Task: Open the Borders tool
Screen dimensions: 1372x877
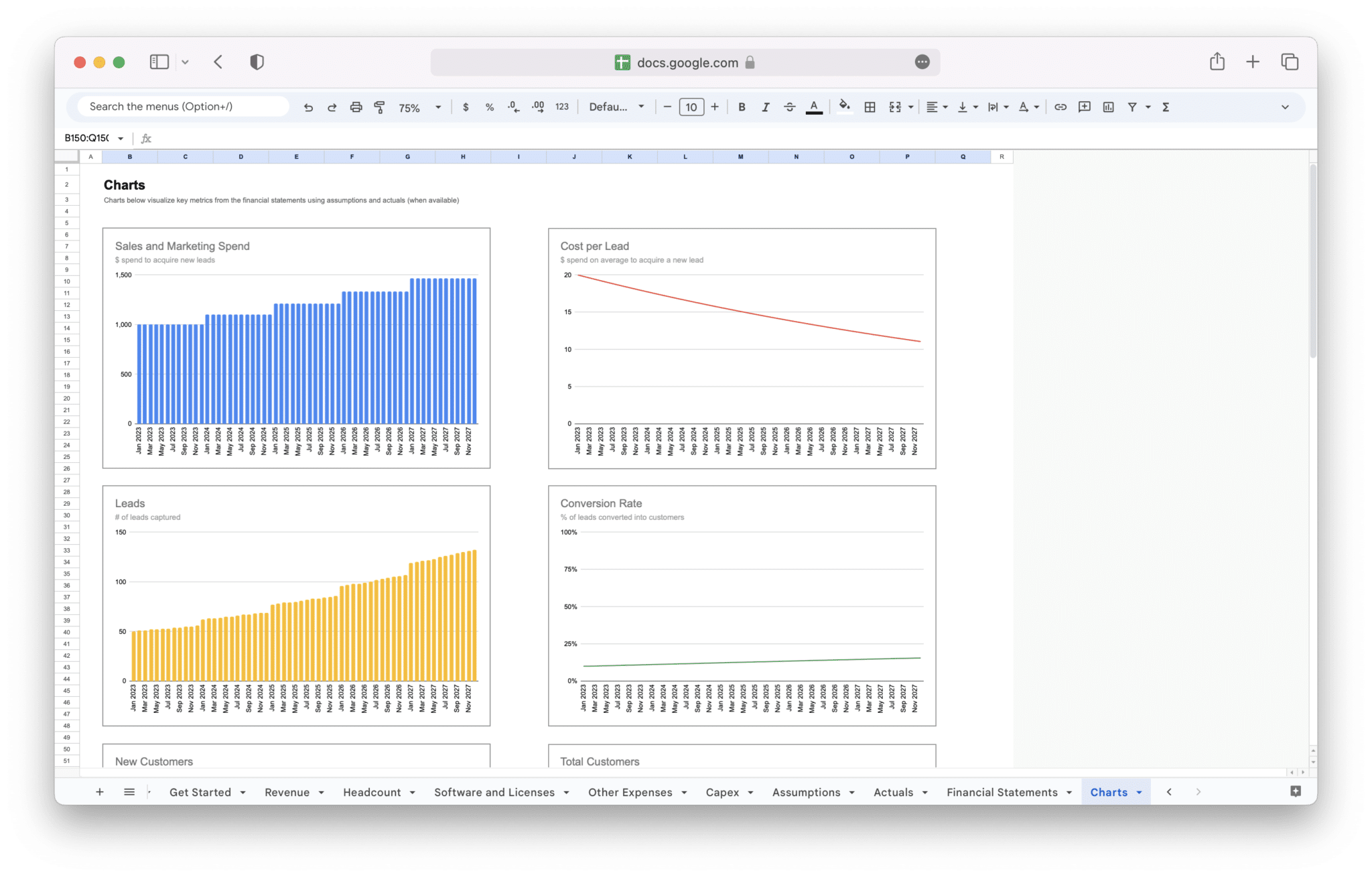Action: tap(870, 107)
